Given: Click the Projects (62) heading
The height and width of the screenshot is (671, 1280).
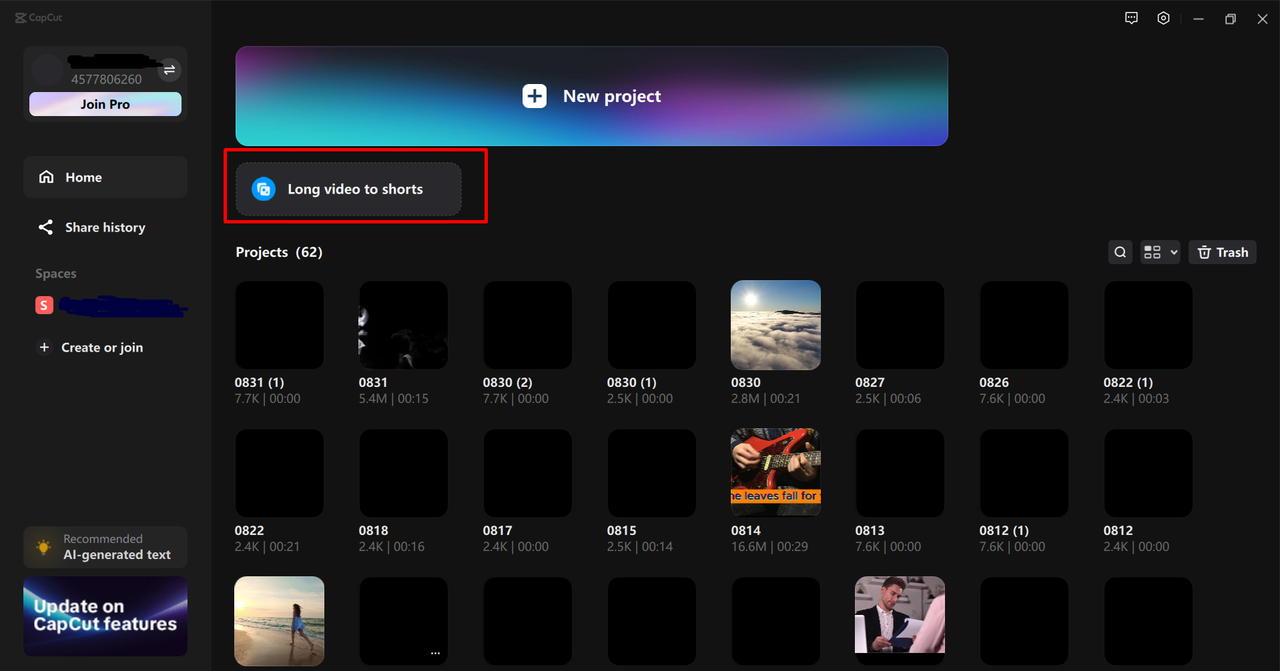Looking at the screenshot, I should [279, 252].
